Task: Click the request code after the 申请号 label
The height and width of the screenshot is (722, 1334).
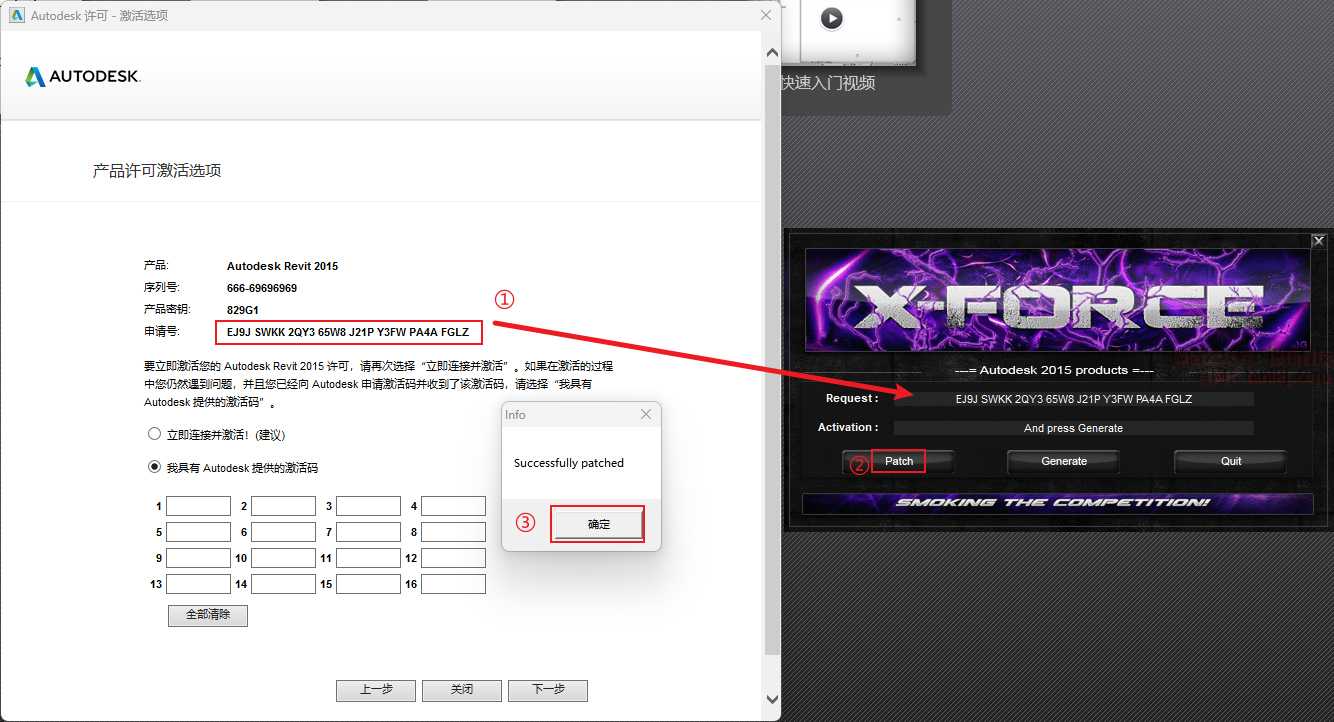Action: pos(348,331)
